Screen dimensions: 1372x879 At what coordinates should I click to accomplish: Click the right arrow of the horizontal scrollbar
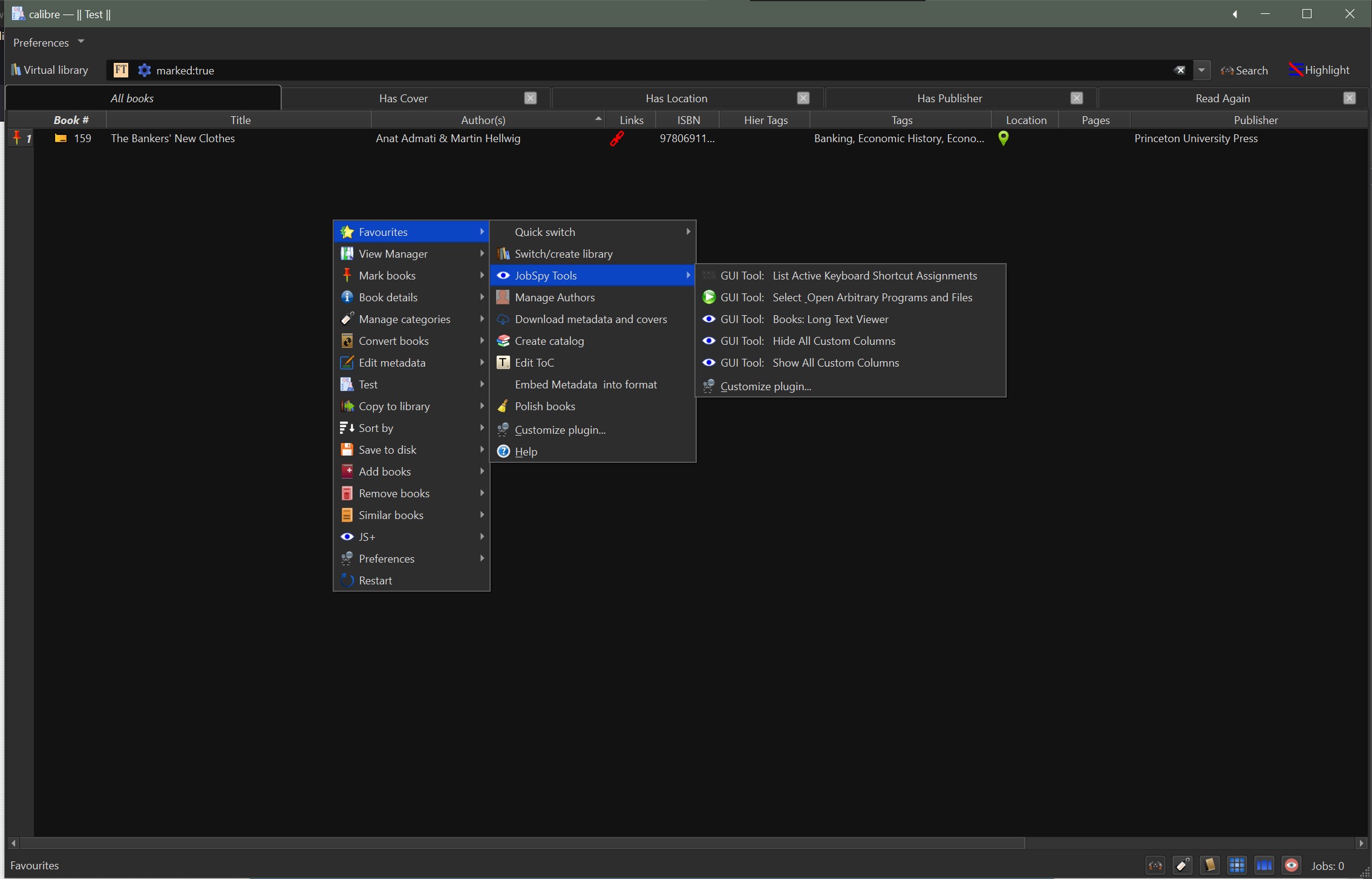(1361, 843)
